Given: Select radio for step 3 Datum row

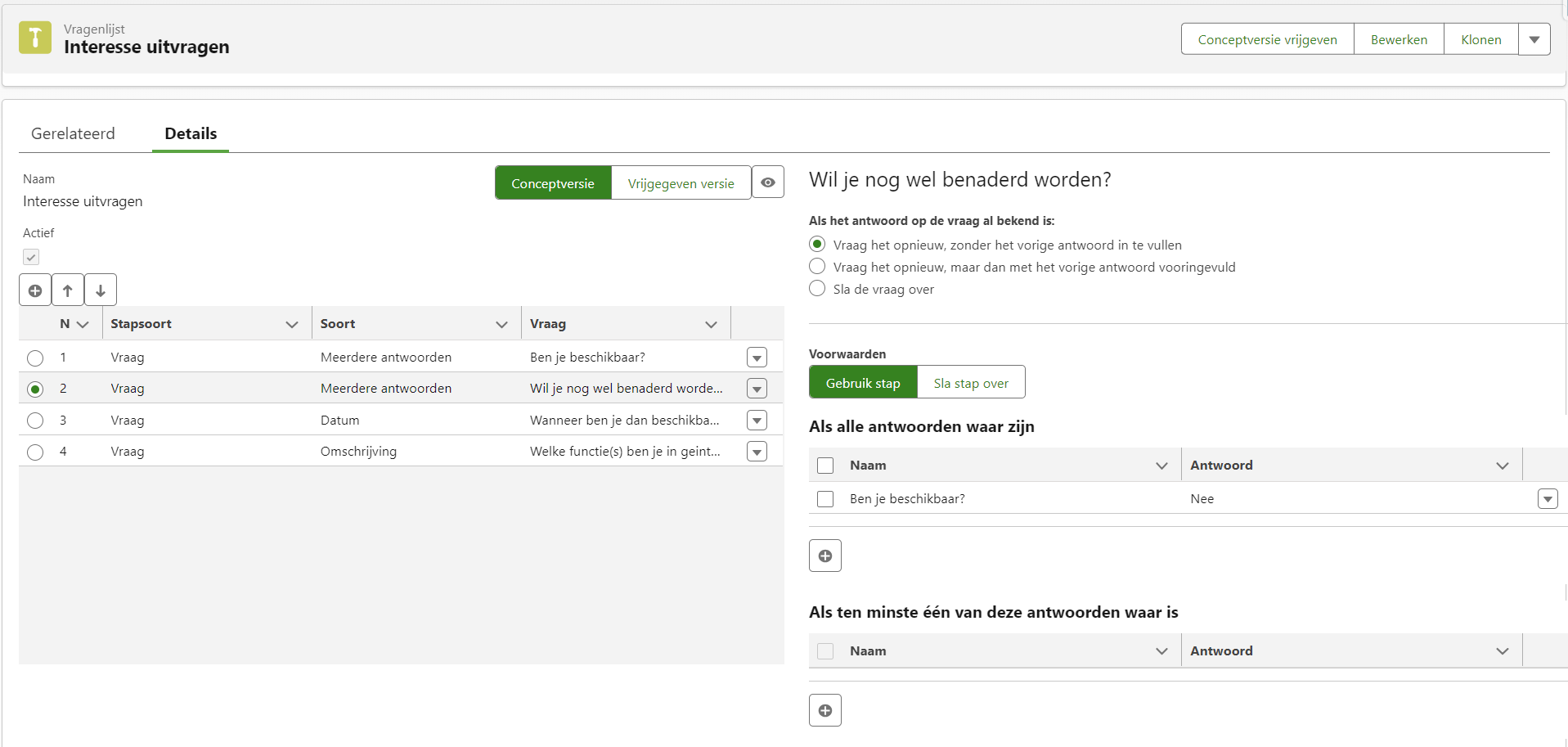Looking at the screenshot, I should 35,421.
